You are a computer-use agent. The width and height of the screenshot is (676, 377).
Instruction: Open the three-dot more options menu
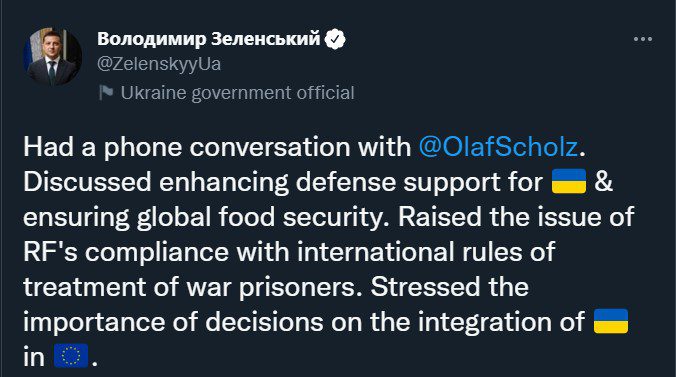643,39
